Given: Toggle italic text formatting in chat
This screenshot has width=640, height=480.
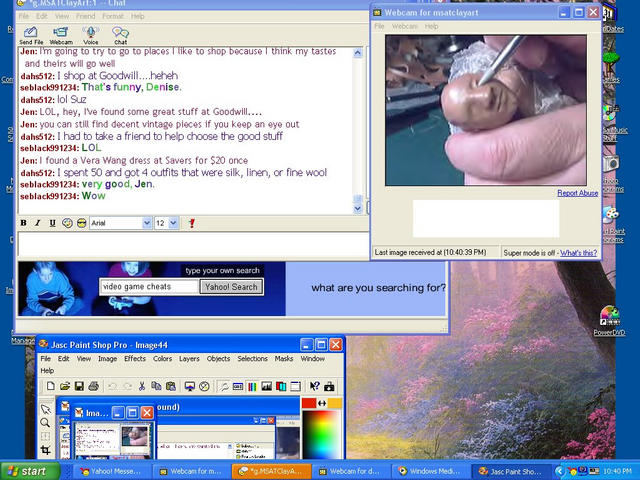Looking at the screenshot, I should (x=38, y=223).
